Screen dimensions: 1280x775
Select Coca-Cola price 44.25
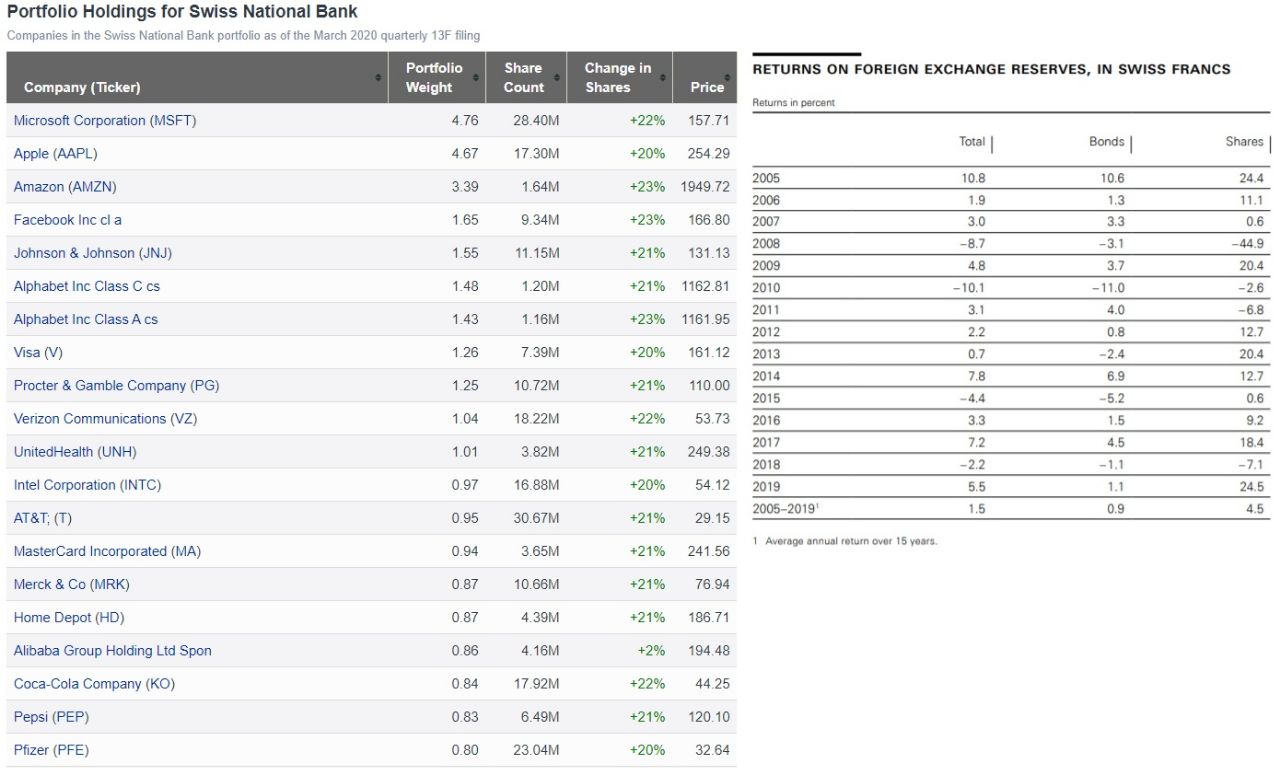pos(712,683)
